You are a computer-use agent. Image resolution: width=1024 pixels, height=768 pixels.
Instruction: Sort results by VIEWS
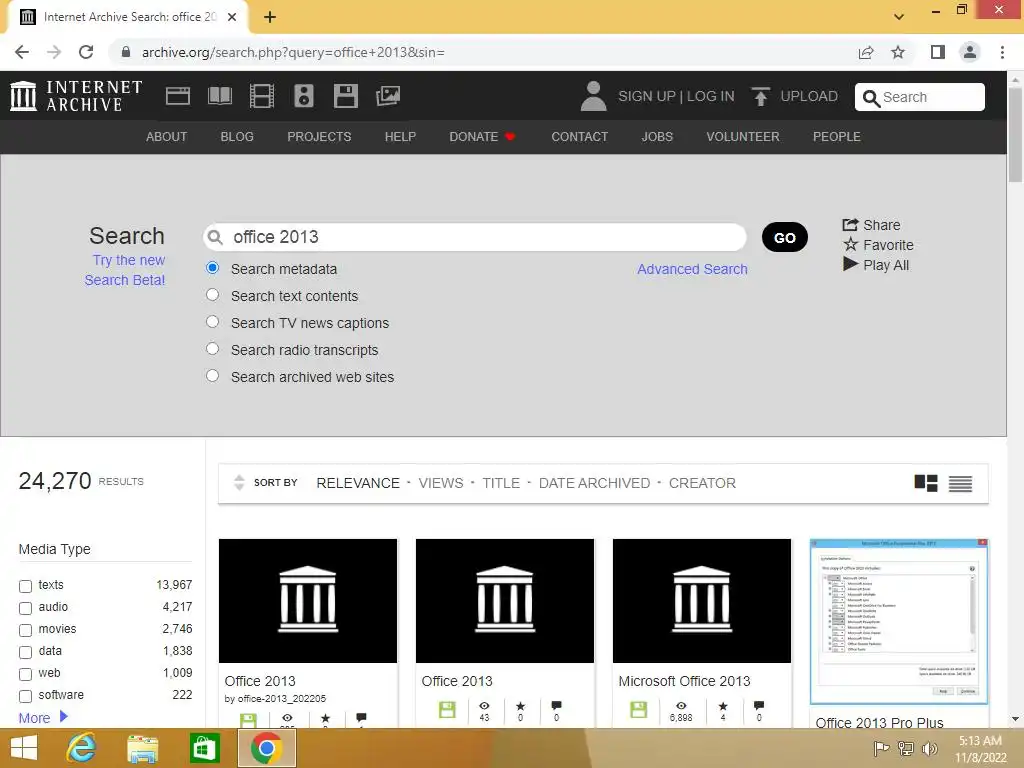(x=441, y=483)
